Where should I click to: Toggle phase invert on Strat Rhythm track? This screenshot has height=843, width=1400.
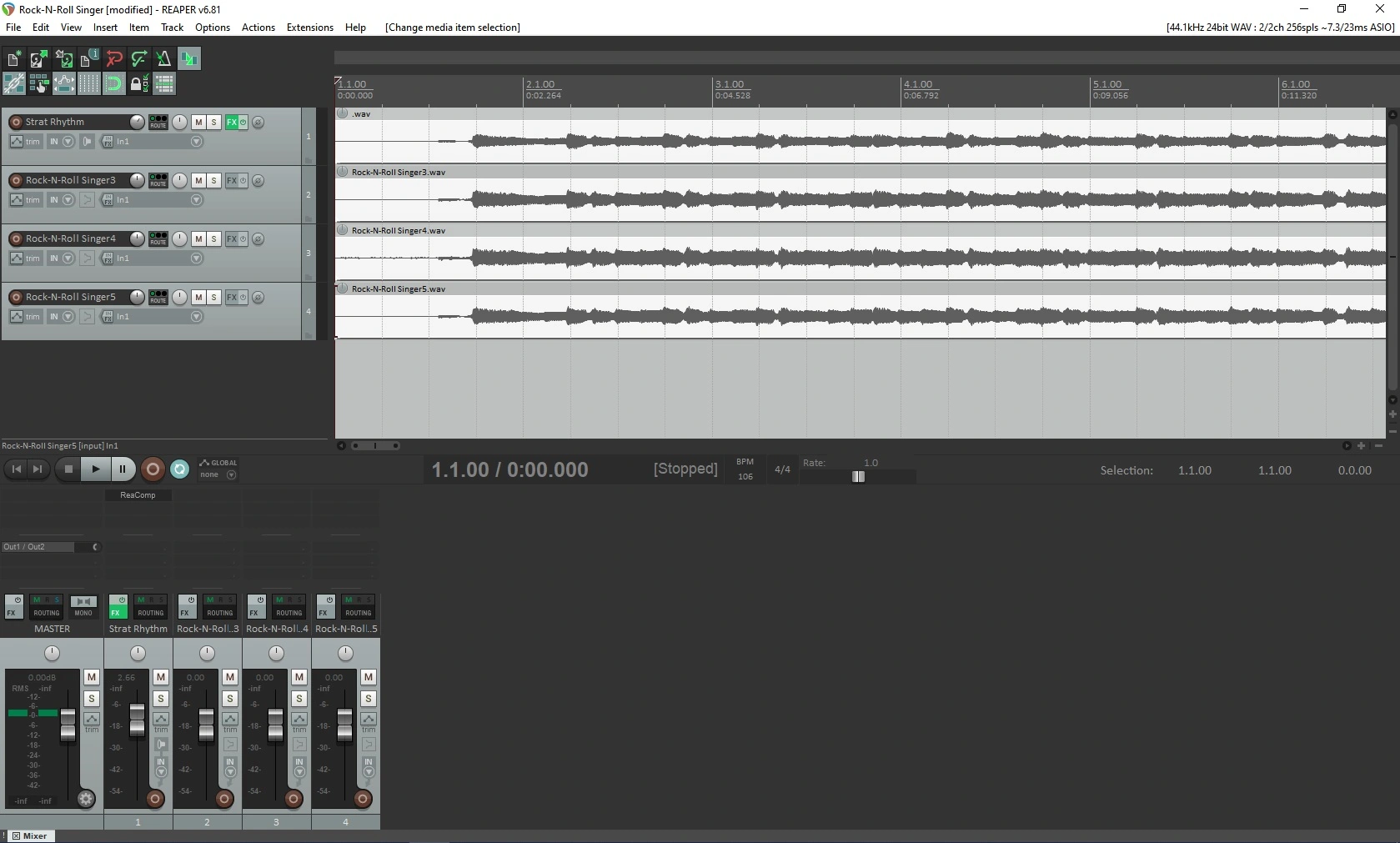click(x=258, y=123)
